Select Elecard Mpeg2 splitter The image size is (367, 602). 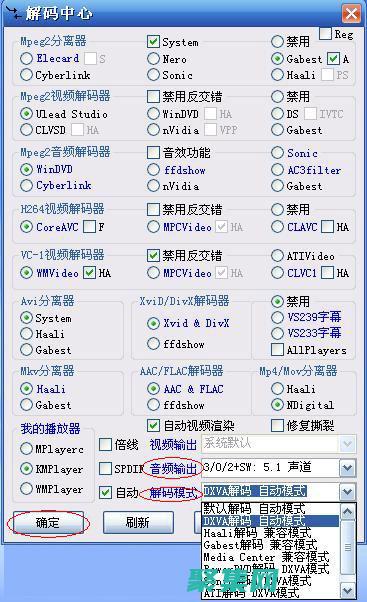(x=26, y=58)
